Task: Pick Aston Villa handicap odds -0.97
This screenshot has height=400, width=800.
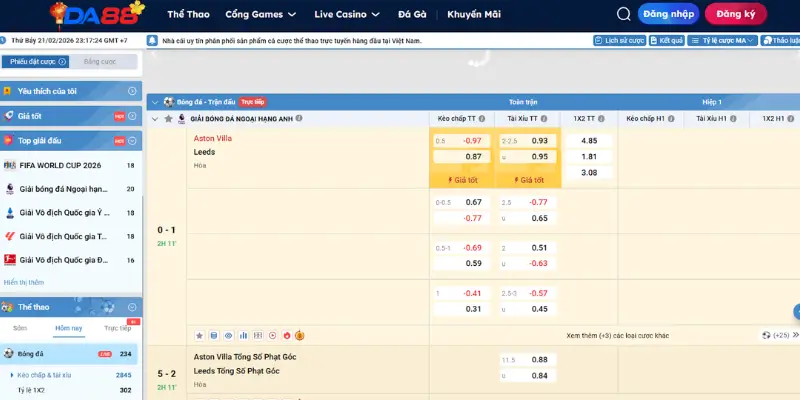Action: tap(472, 141)
